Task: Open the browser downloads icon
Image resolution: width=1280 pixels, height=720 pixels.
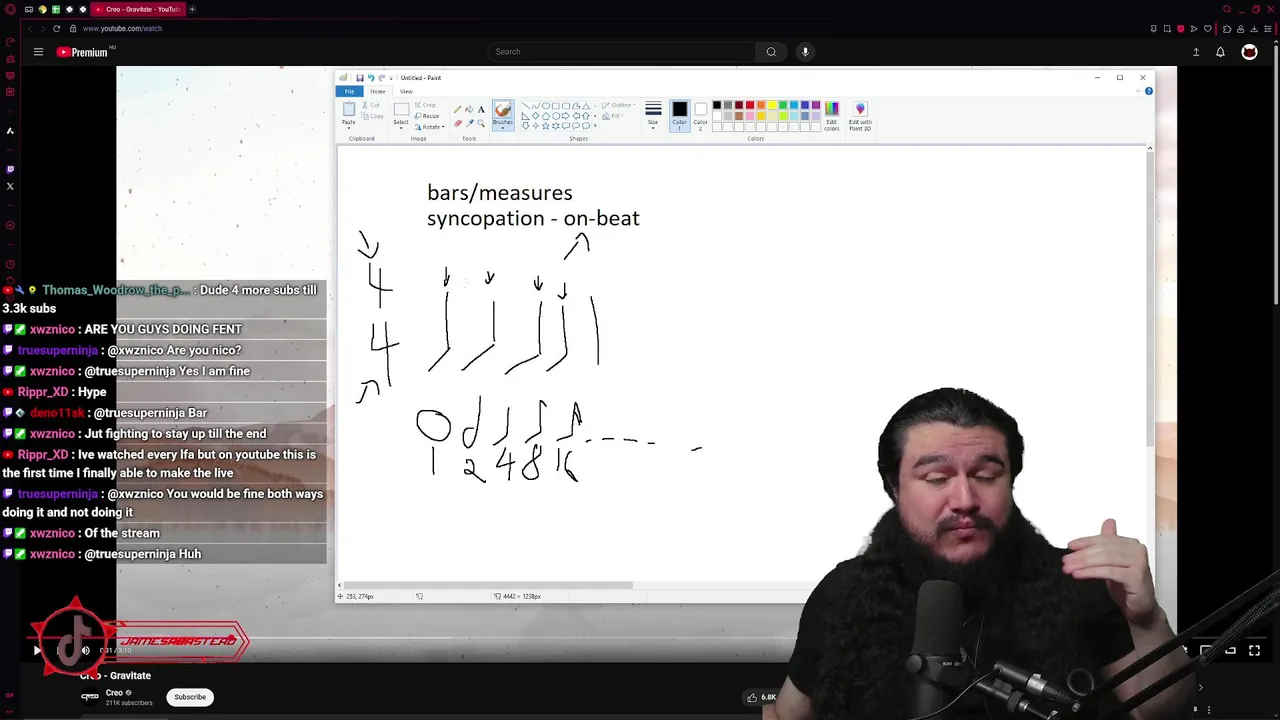Action: pyautogui.click(x=1254, y=28)
